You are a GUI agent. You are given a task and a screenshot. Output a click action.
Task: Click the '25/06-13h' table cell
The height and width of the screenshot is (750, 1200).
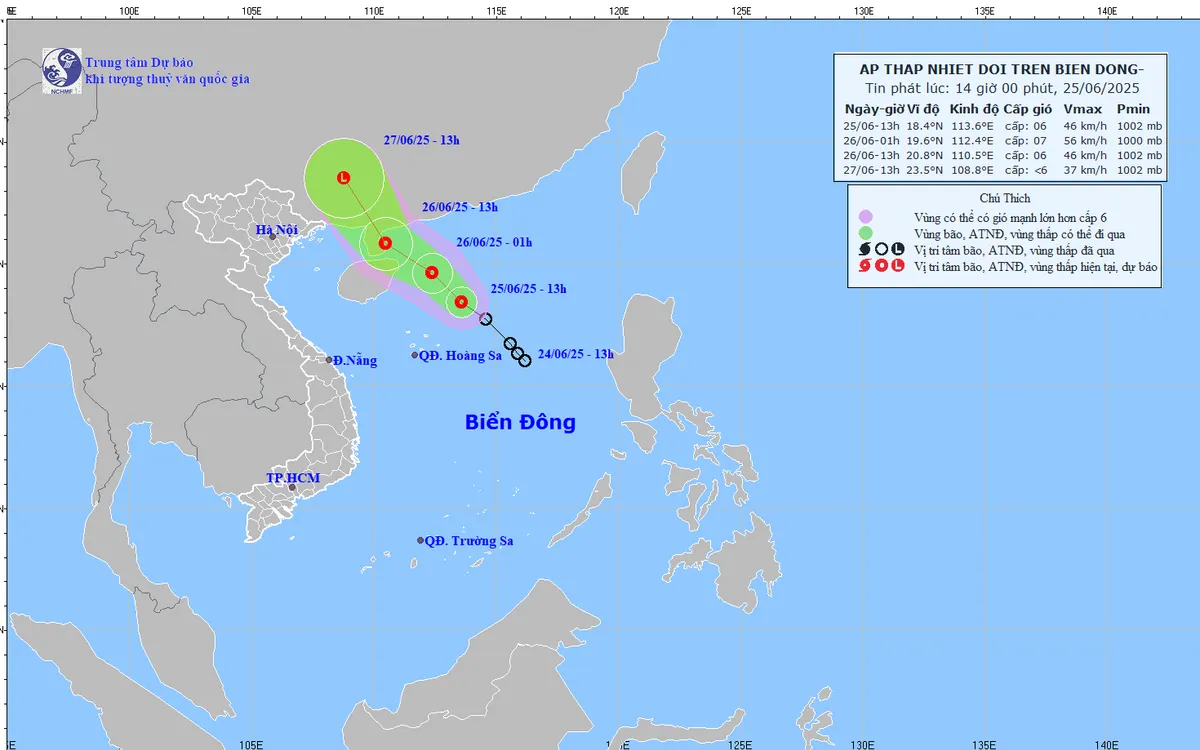click(x=873, y=126)
